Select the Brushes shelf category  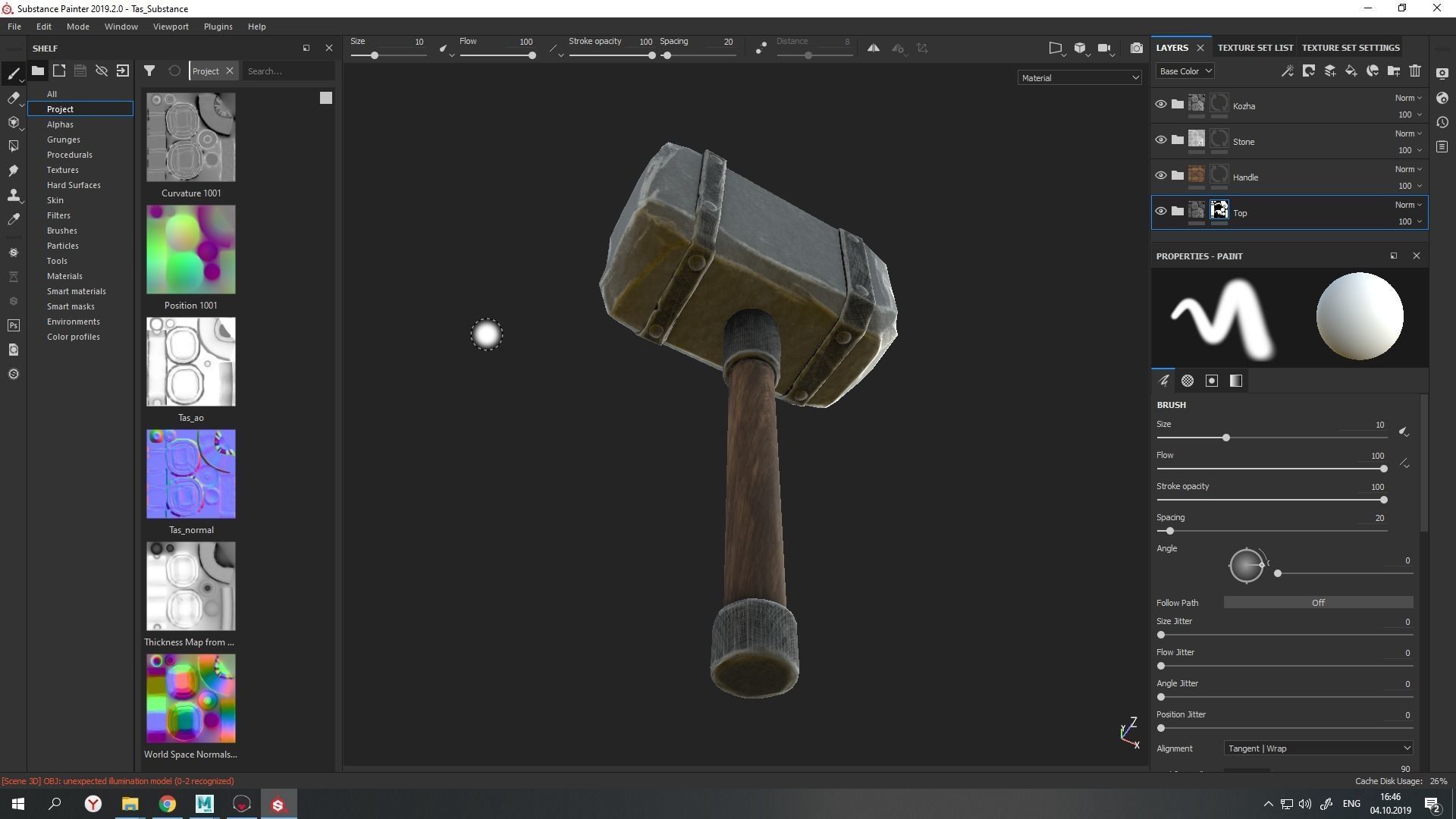click(61, 231)
